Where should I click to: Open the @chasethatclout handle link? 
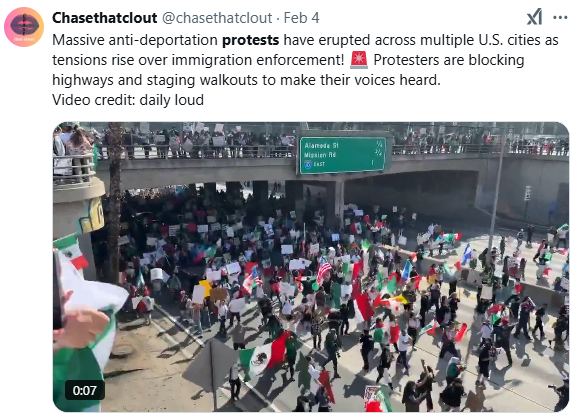[217, 18]
